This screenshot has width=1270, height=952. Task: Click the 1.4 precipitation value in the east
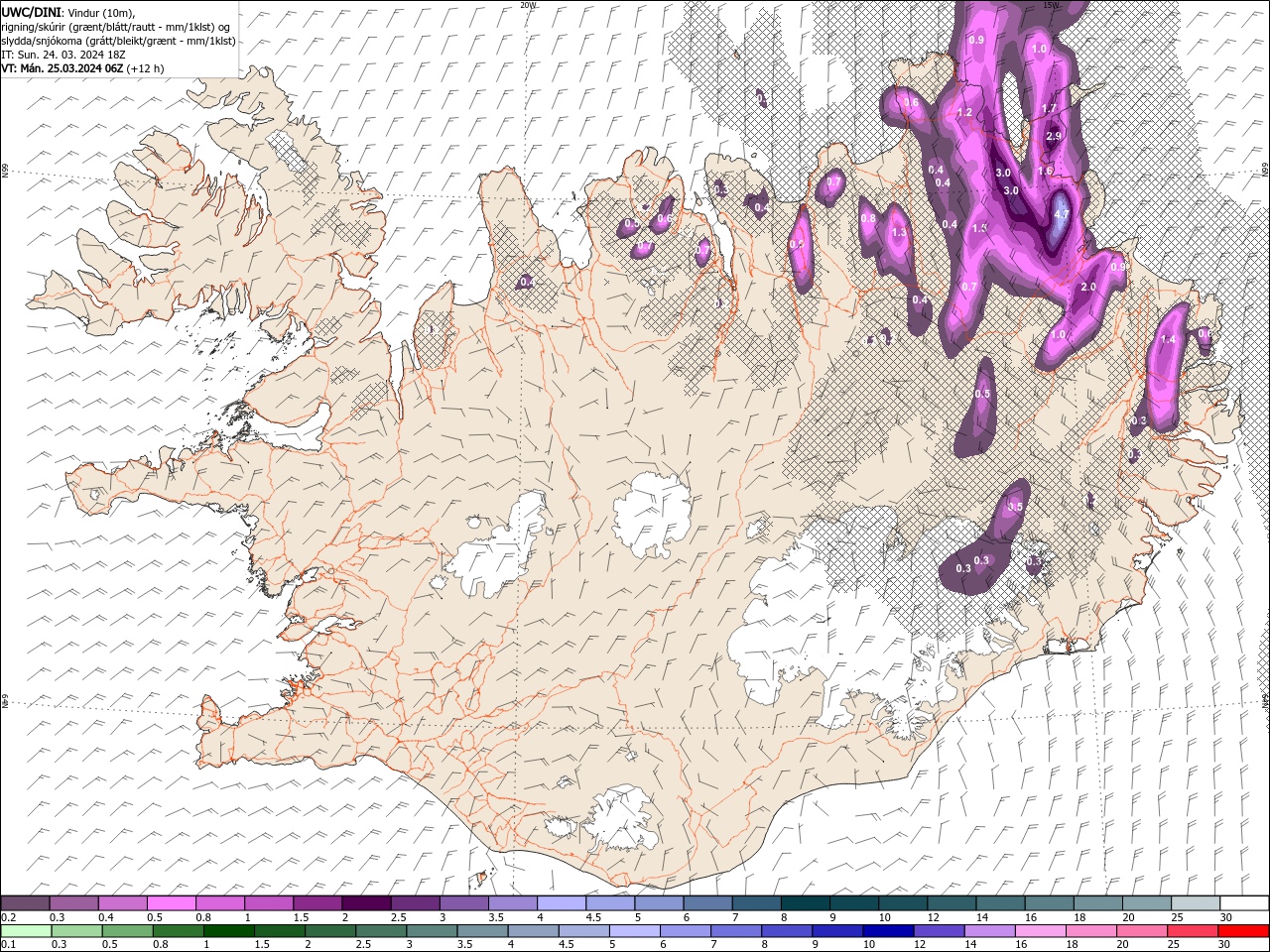click(x=1168, y=339)
